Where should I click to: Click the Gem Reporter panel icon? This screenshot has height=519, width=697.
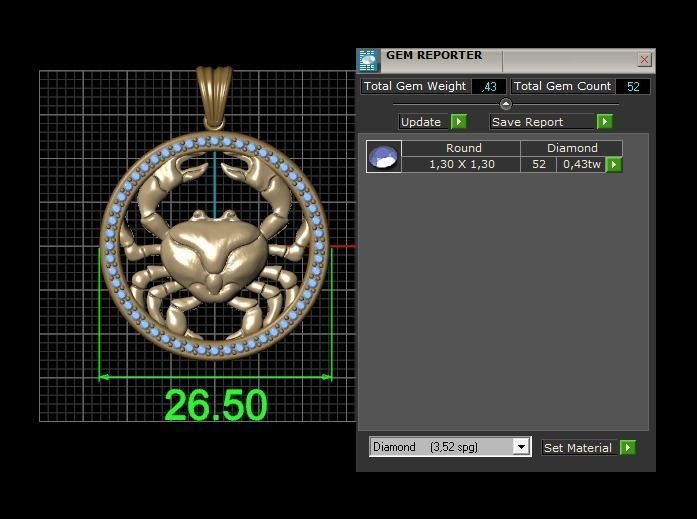(369, 60)
